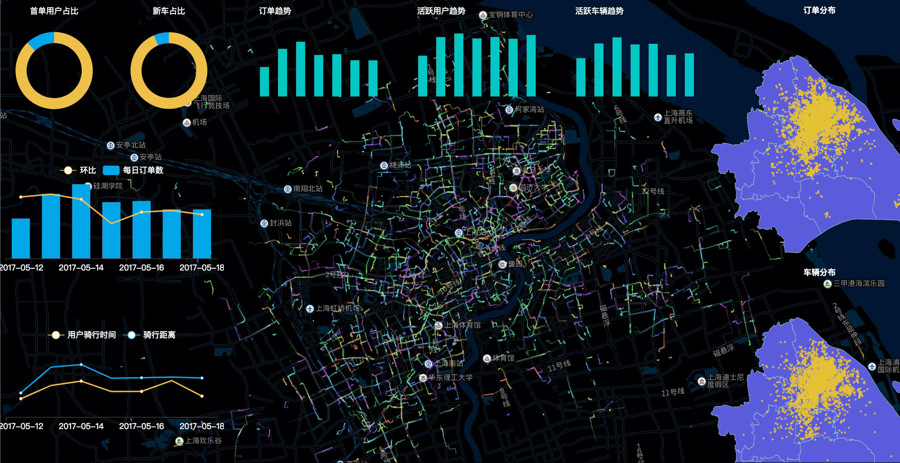Select the 安亭站 station icon
The height and width of the screenshot is (463, 900).
[134, 157]
